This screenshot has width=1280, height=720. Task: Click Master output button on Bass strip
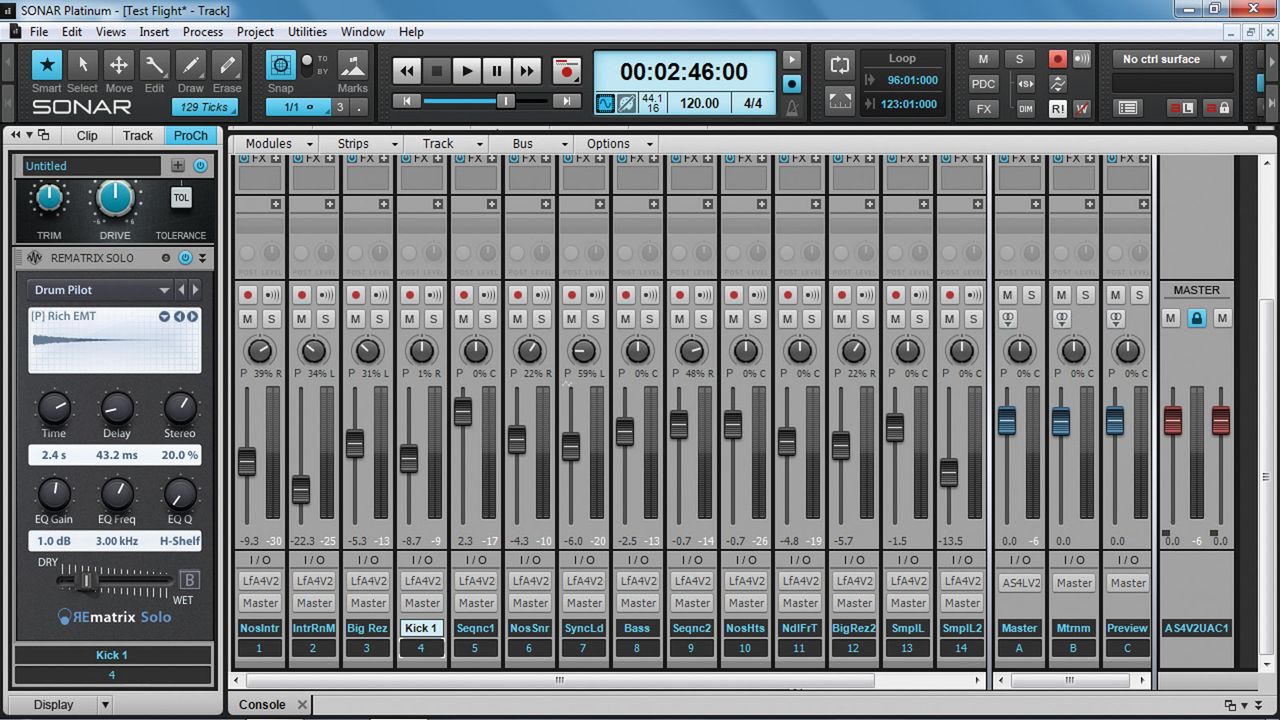coord(638,603)
